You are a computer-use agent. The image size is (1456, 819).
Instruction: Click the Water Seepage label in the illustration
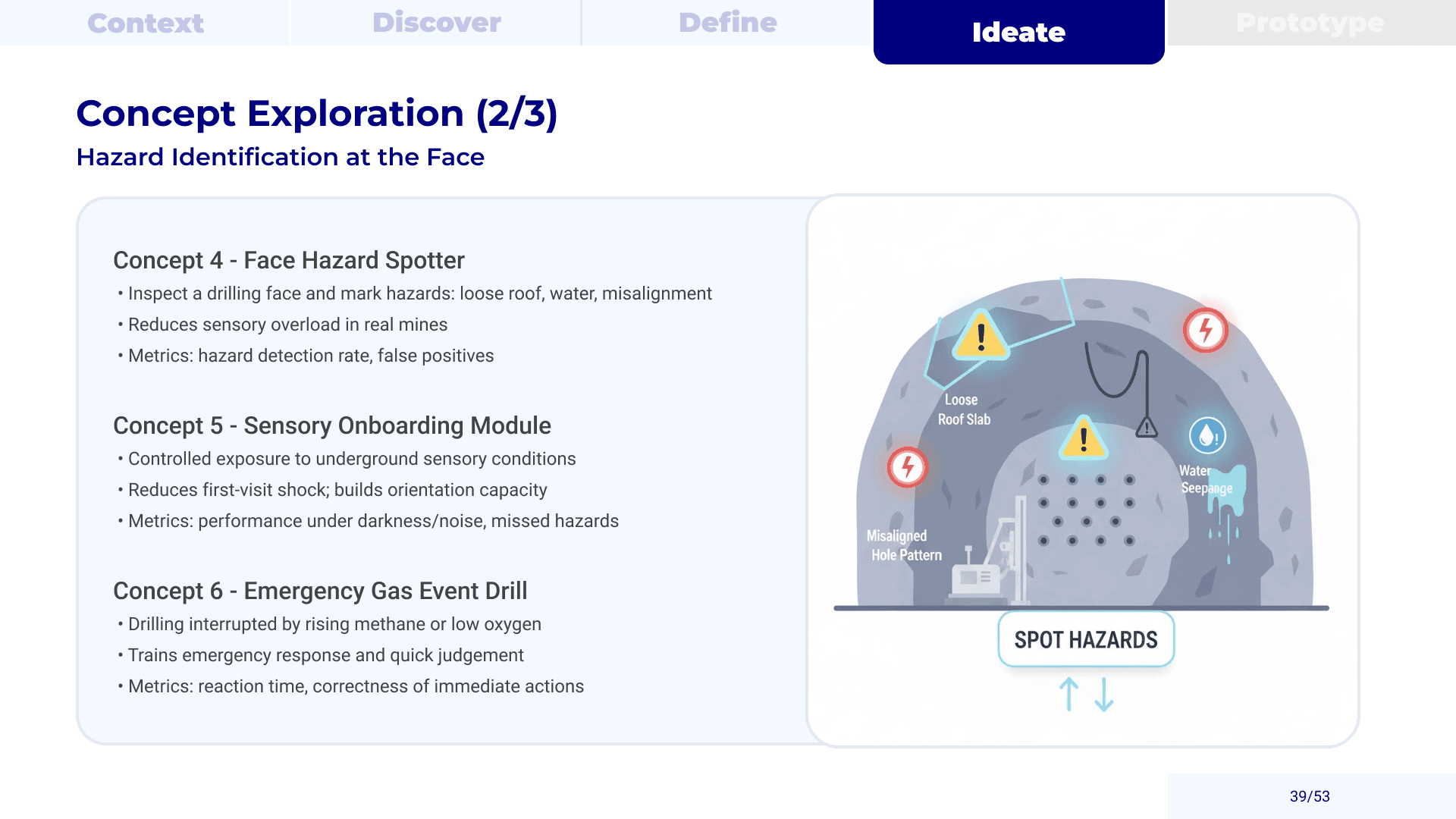[1206, 479]
